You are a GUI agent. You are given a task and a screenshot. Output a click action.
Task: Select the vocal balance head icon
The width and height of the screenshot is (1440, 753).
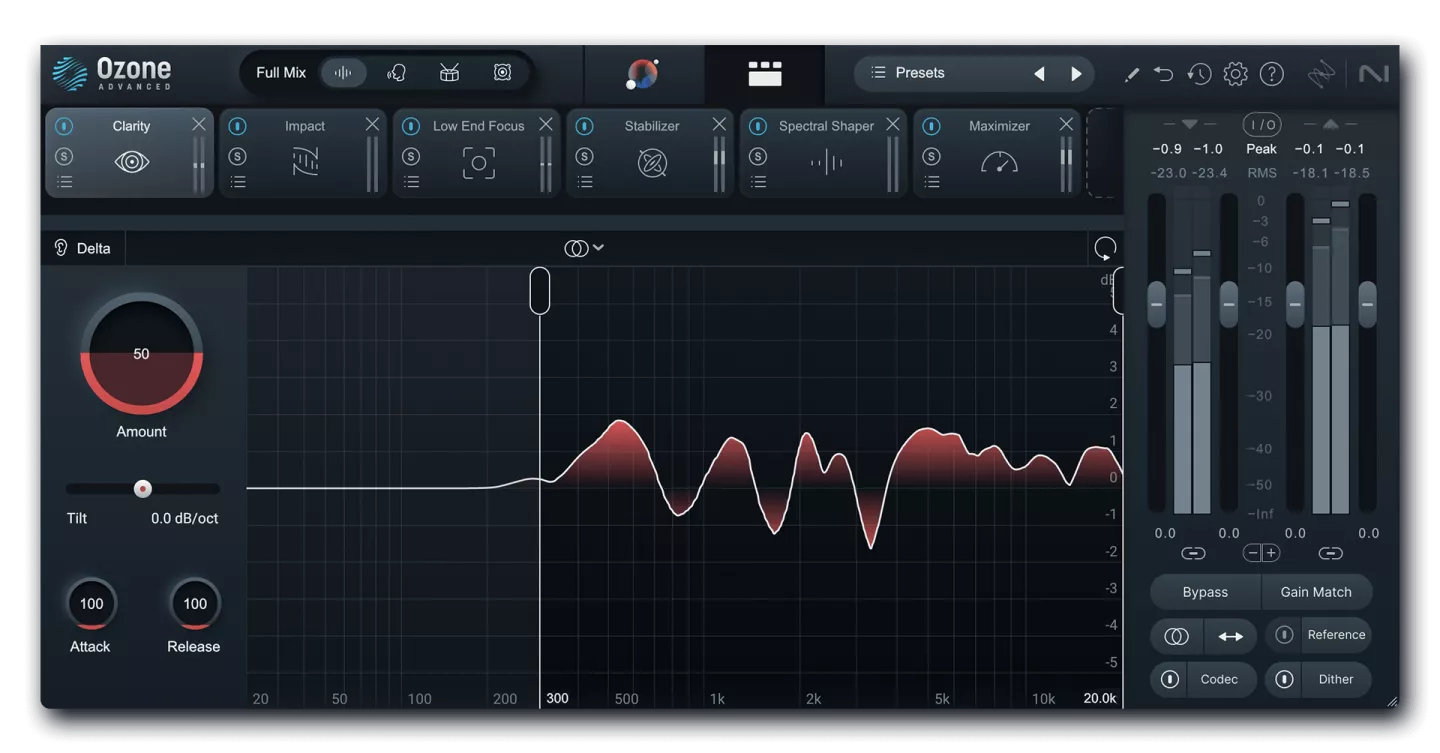tap(396, 73)
